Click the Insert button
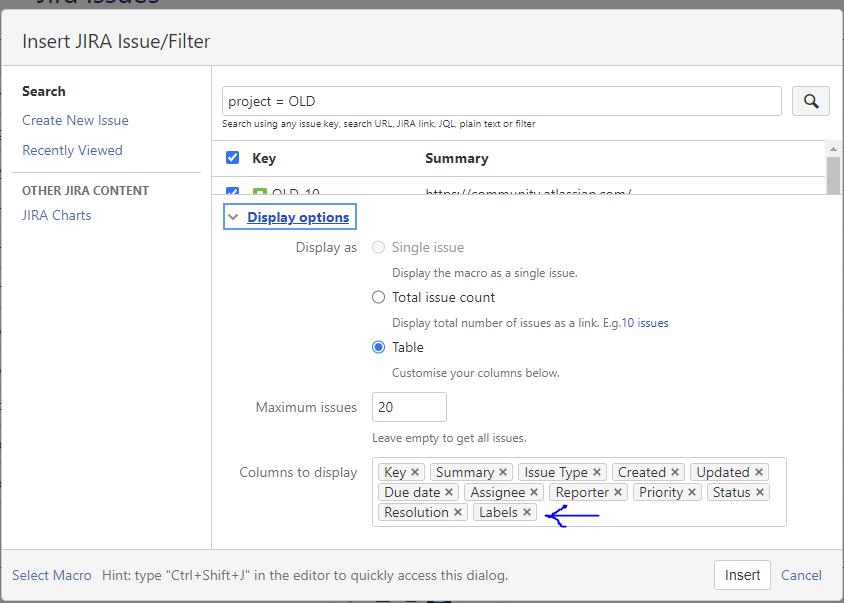The image size is (844, 603). pos(742,575)
